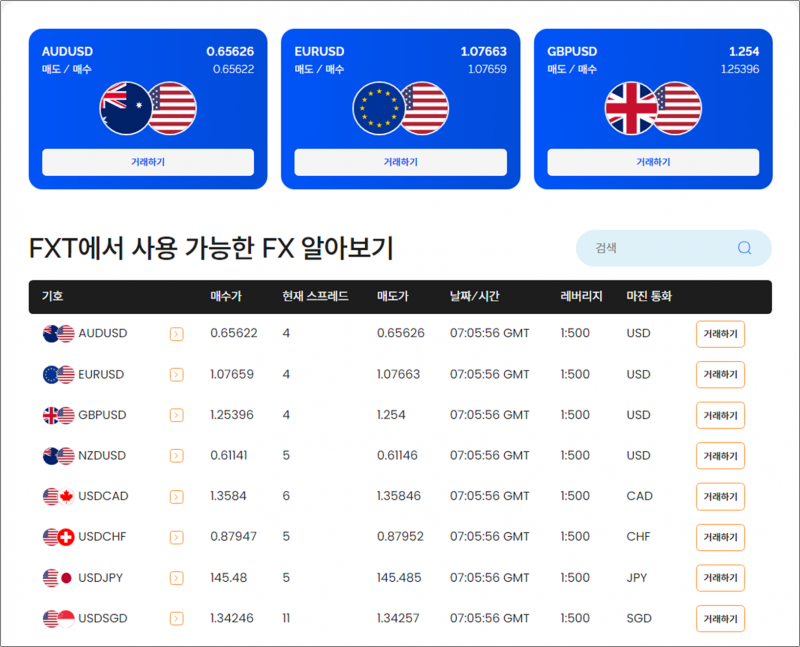The image size is (800, 647).
Task: Click the USDJPY bid price 145.48
Action: point(229,578)
